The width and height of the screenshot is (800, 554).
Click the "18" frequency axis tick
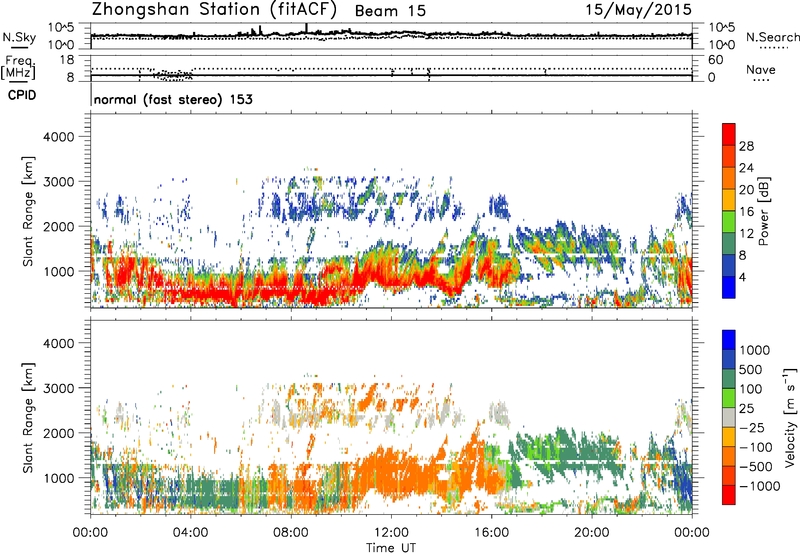point(67,60)
